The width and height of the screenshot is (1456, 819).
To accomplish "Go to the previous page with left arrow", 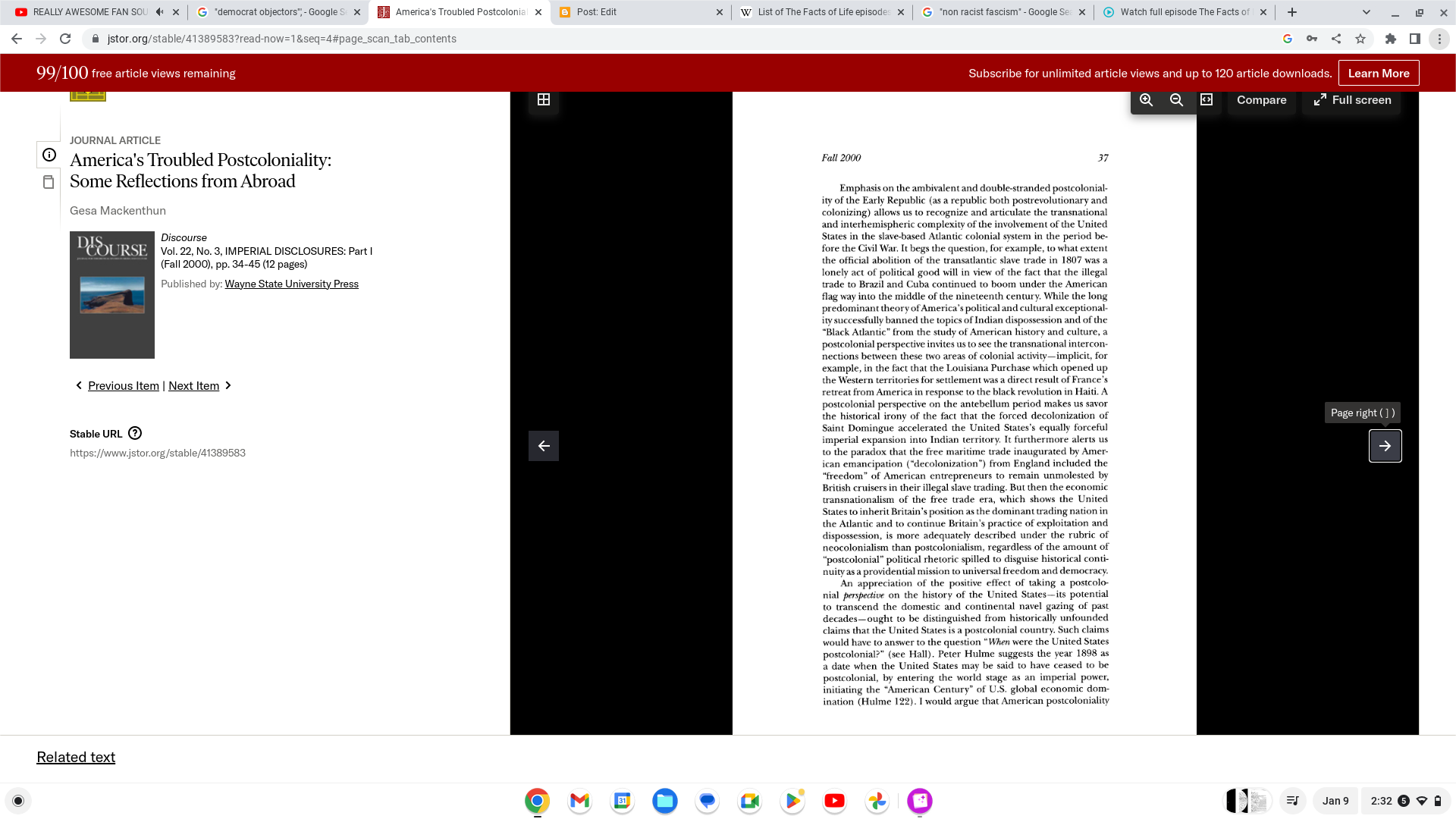I will click(544, 446).
